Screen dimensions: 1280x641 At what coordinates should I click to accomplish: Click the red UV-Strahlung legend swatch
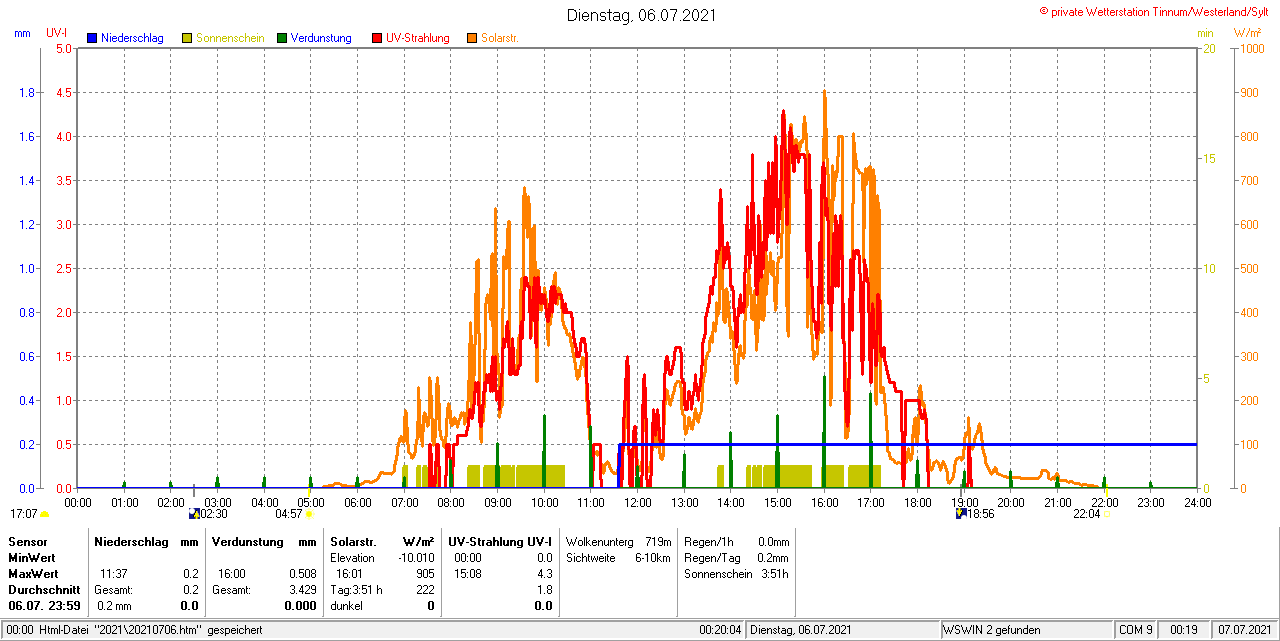coord(377,38)
